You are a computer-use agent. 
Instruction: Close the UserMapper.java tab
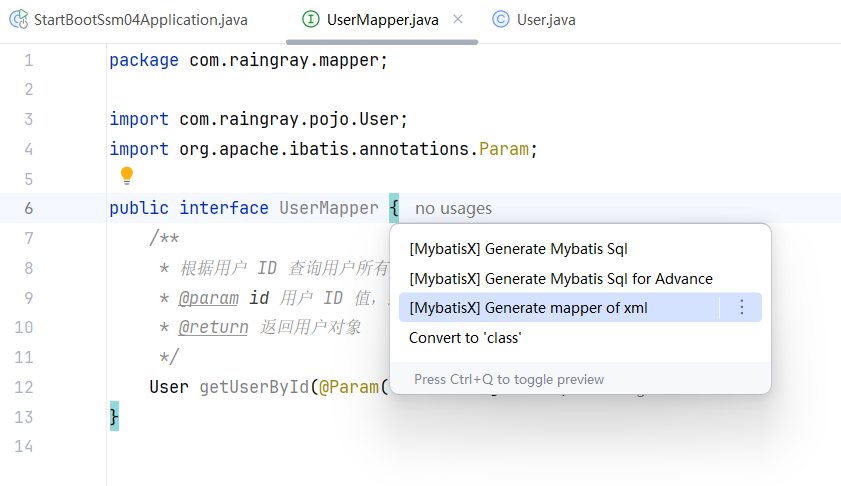coord(458,19)
